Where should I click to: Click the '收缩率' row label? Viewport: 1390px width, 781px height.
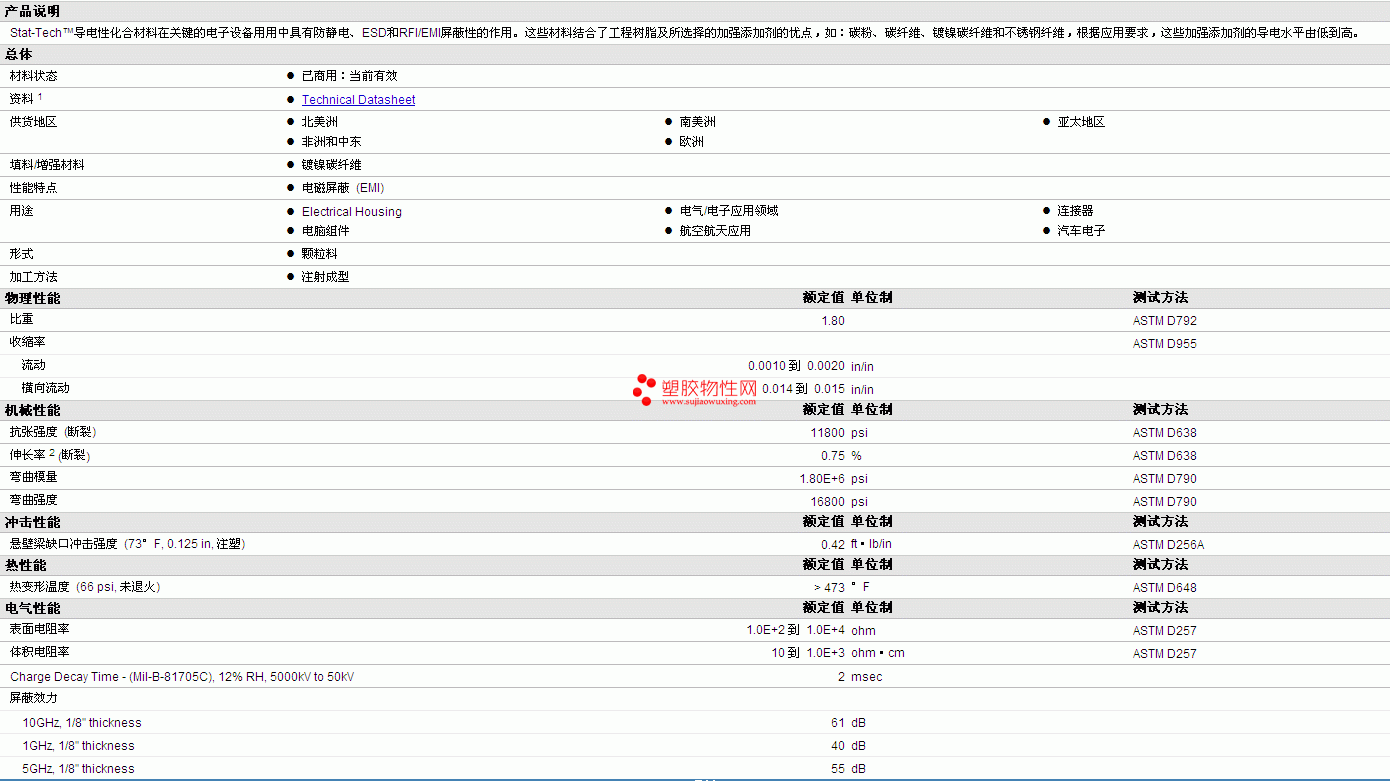[27, 342]
